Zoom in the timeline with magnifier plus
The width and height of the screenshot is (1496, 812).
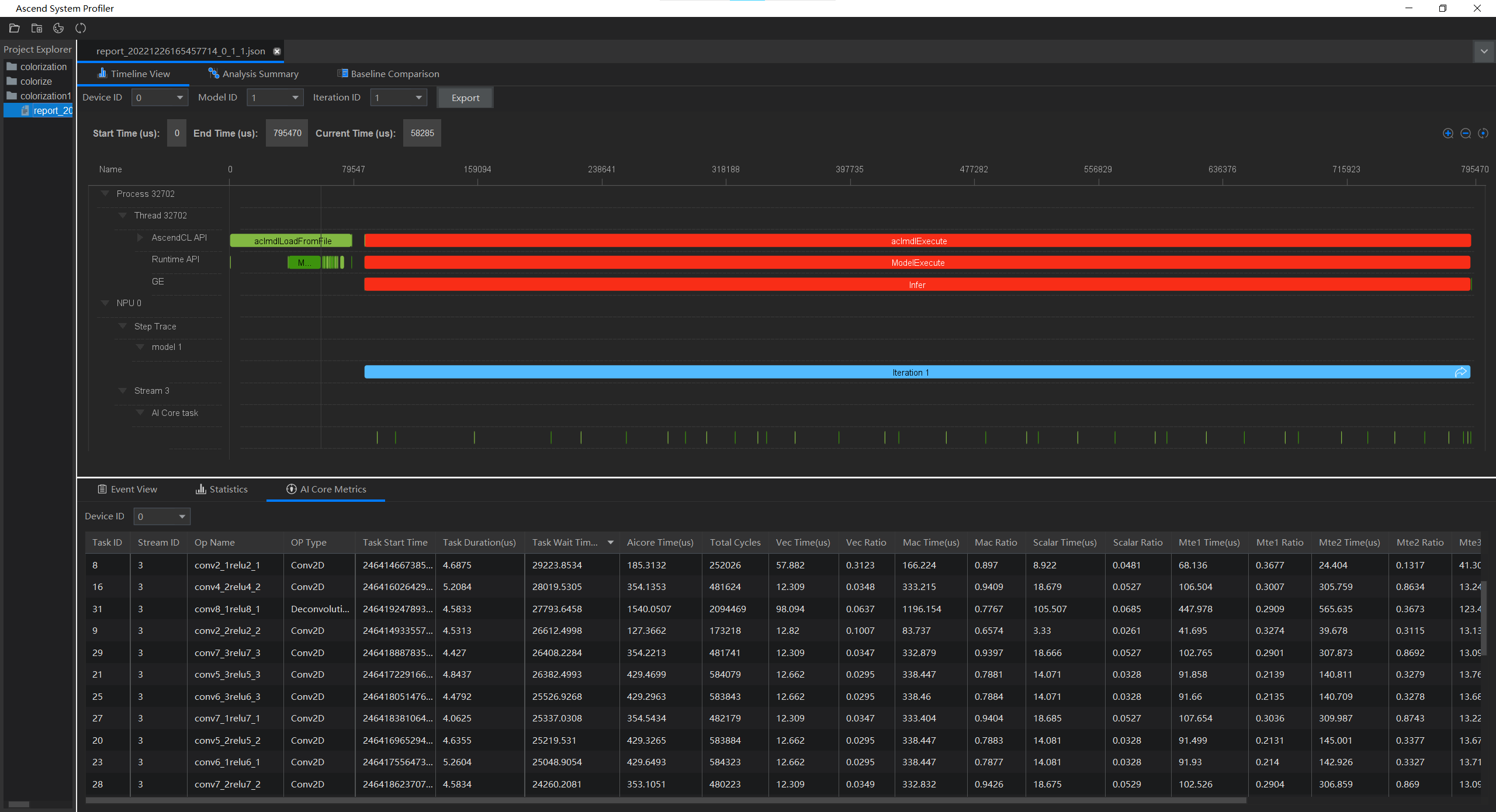1448,133
